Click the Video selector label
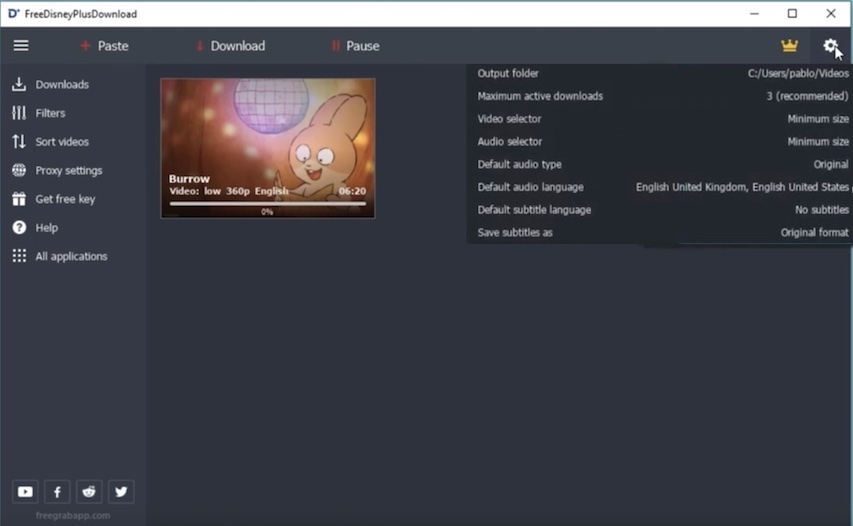The image size is (853, 526). point(509,119)
